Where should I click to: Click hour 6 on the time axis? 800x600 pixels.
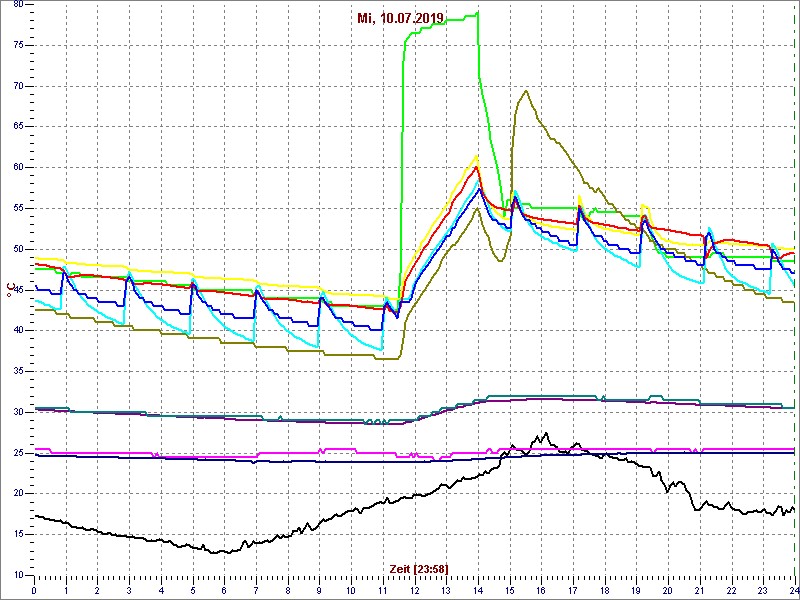point(224,591)
